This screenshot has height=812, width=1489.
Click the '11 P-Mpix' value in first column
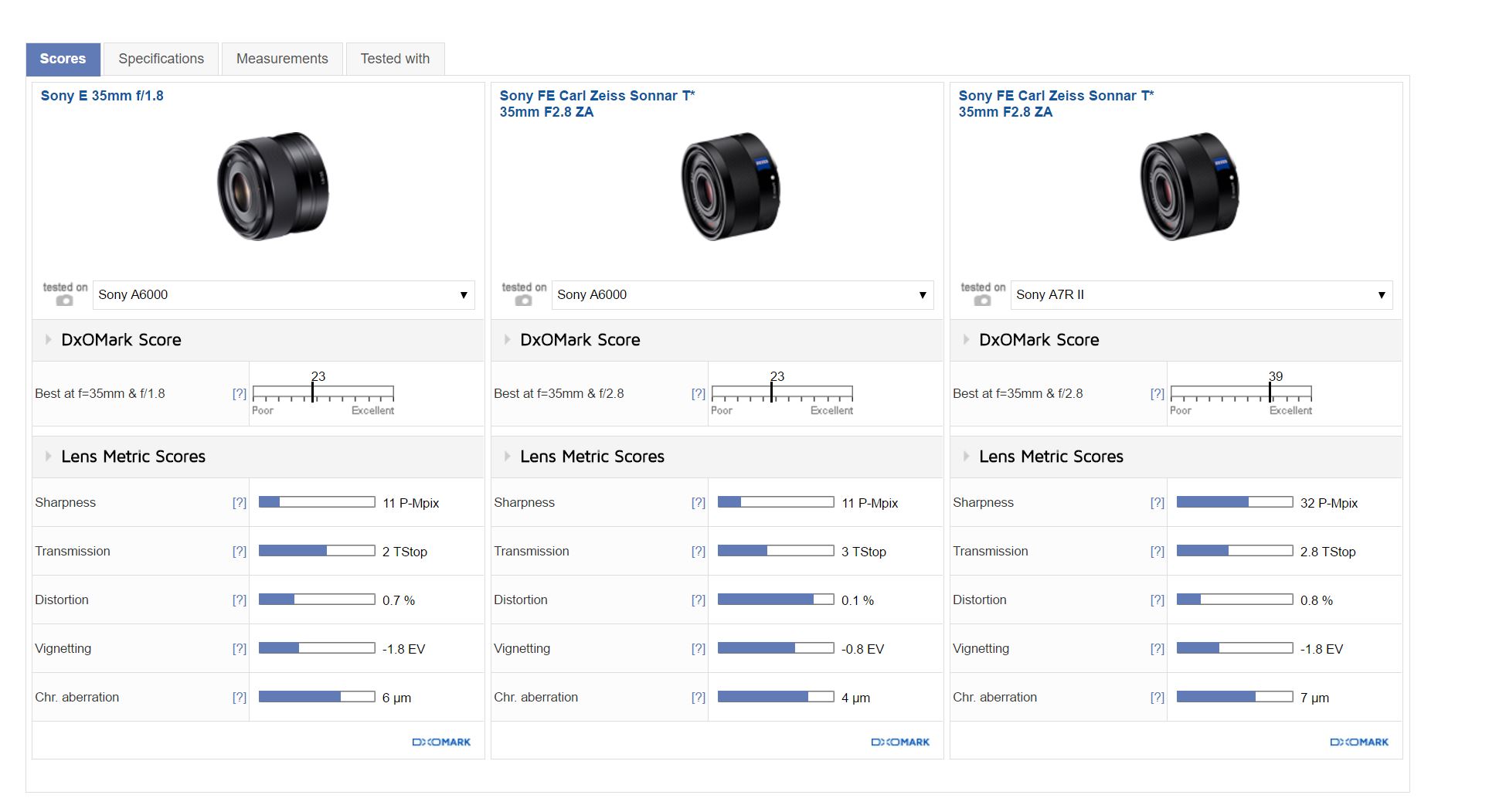411,503
